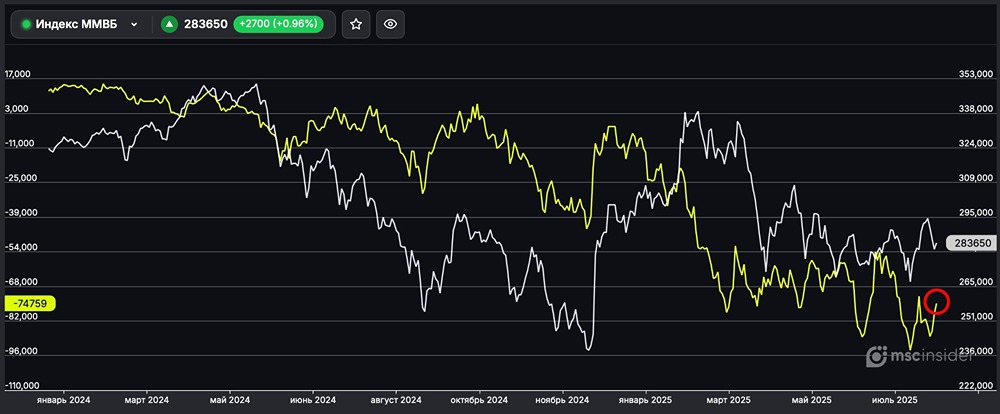
Task: Click the 283650 value in the top bar
Action: 204,24
